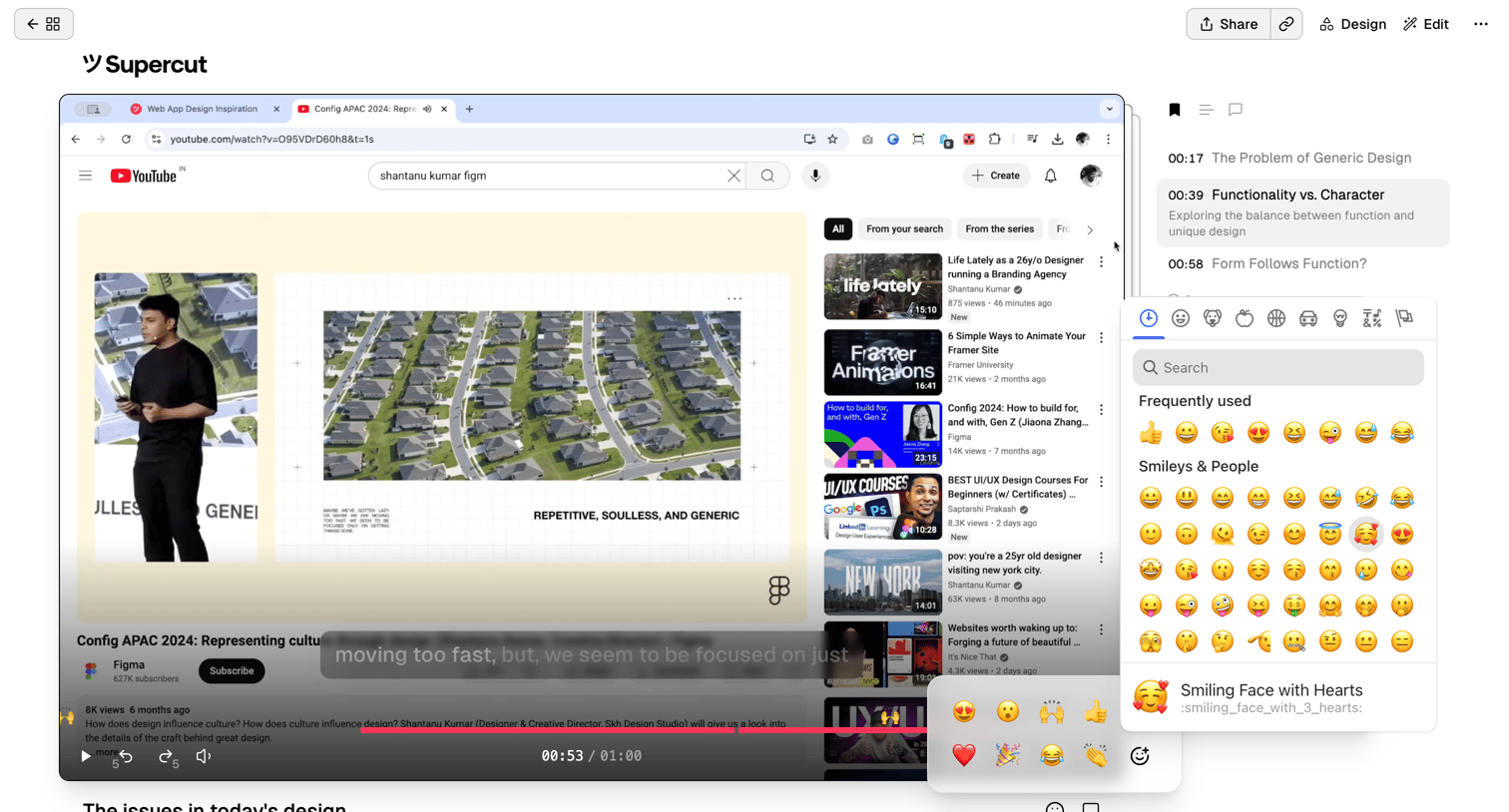The height and width of the screenshot is (812, 1509).
Task: Mute the video volume speaker icon
Action: 204,756
